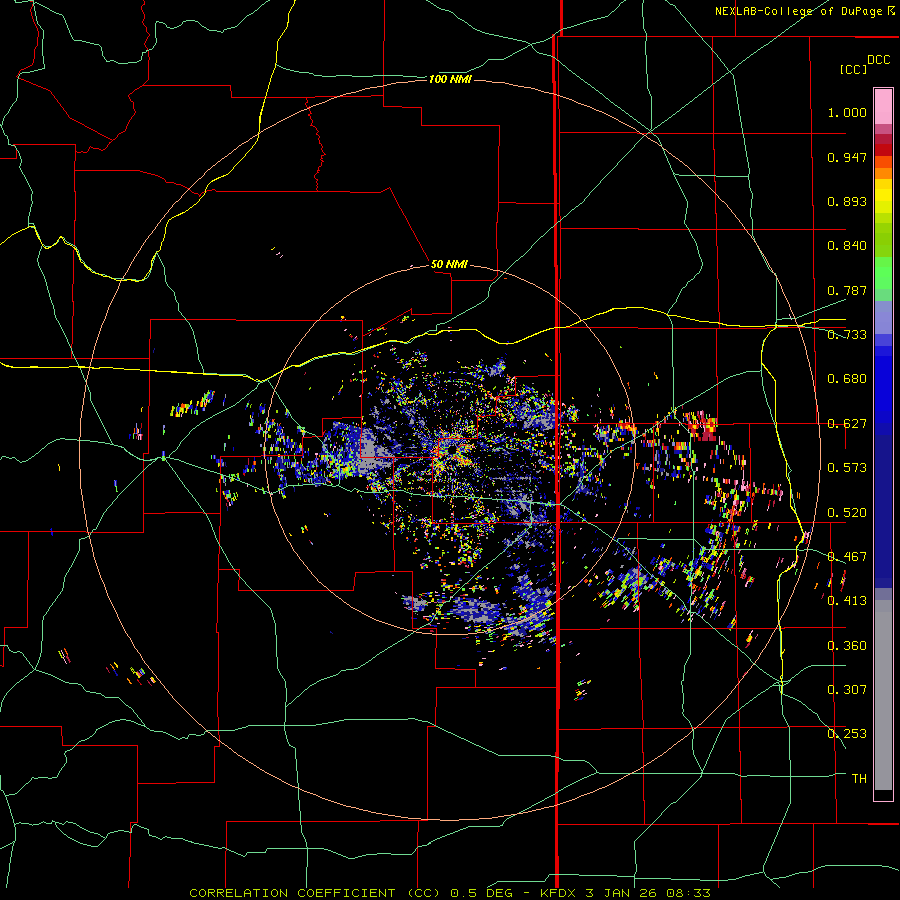The height and width of the screenshot is (900, 900).
Task: Click the 0.467 scale value
Action: point(847,557)
